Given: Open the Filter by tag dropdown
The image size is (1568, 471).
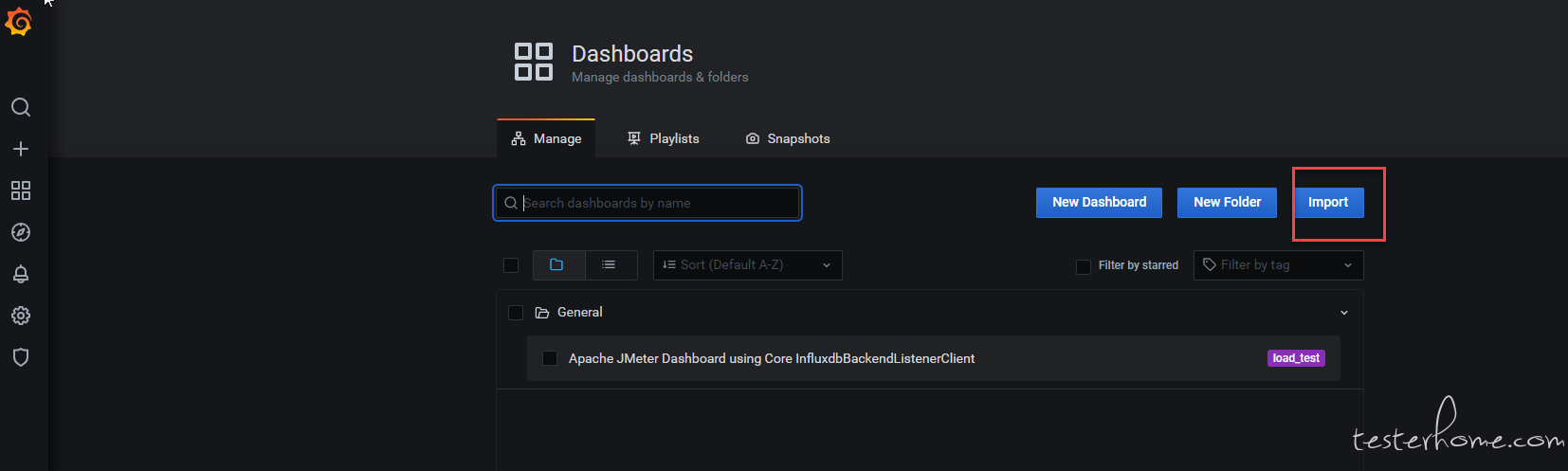Looking at the screenshot, I should 1278,265.
